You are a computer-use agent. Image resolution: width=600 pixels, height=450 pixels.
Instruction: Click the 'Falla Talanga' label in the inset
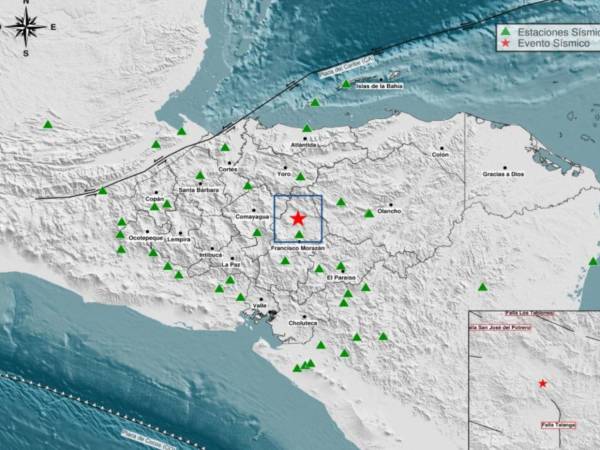click(x=559, y=425)
